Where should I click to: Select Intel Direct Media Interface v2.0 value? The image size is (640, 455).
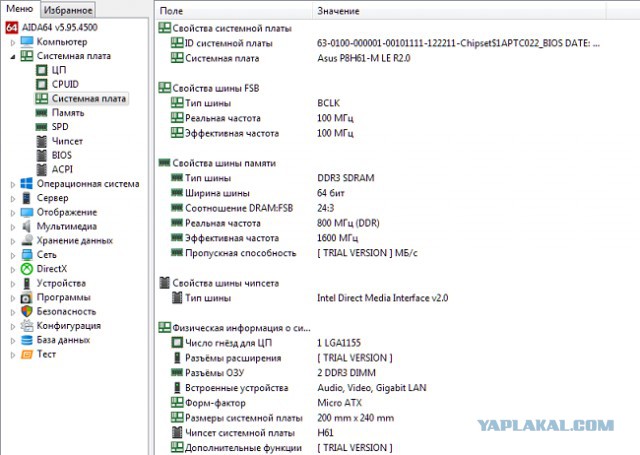point(382,298)
